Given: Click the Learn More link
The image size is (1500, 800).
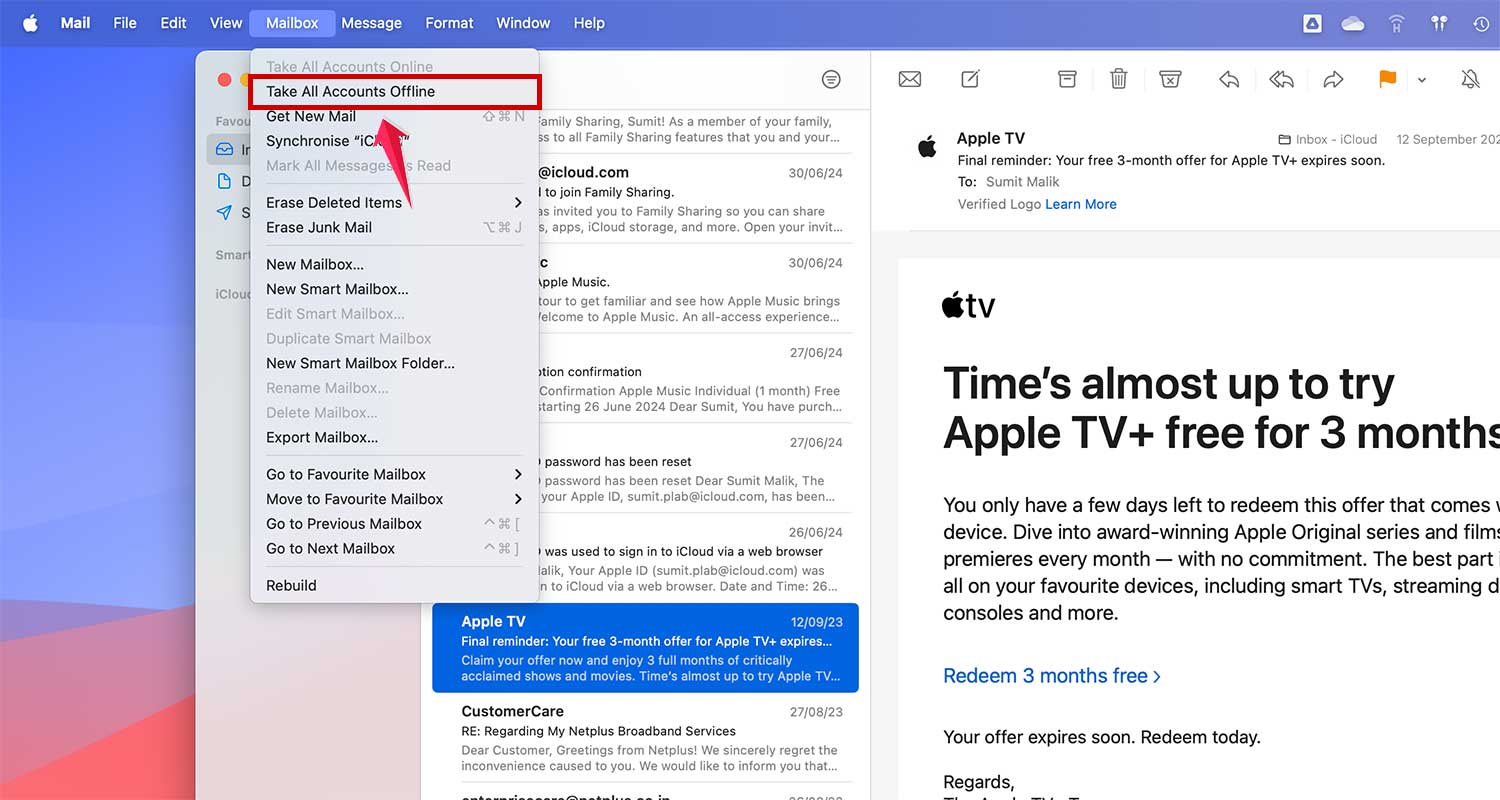Looking at the screenshot, I should click(x=1080, y=204).
